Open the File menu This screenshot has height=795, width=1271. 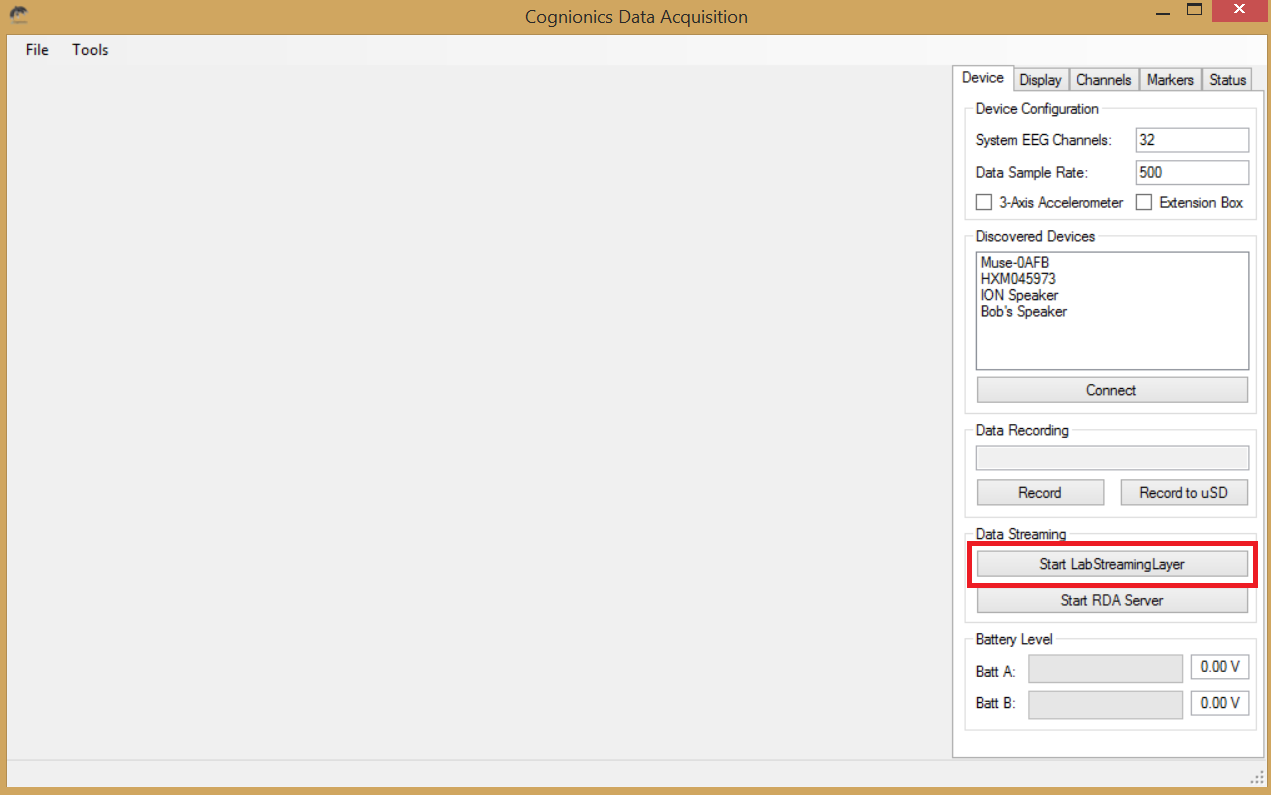coord(37,50)
